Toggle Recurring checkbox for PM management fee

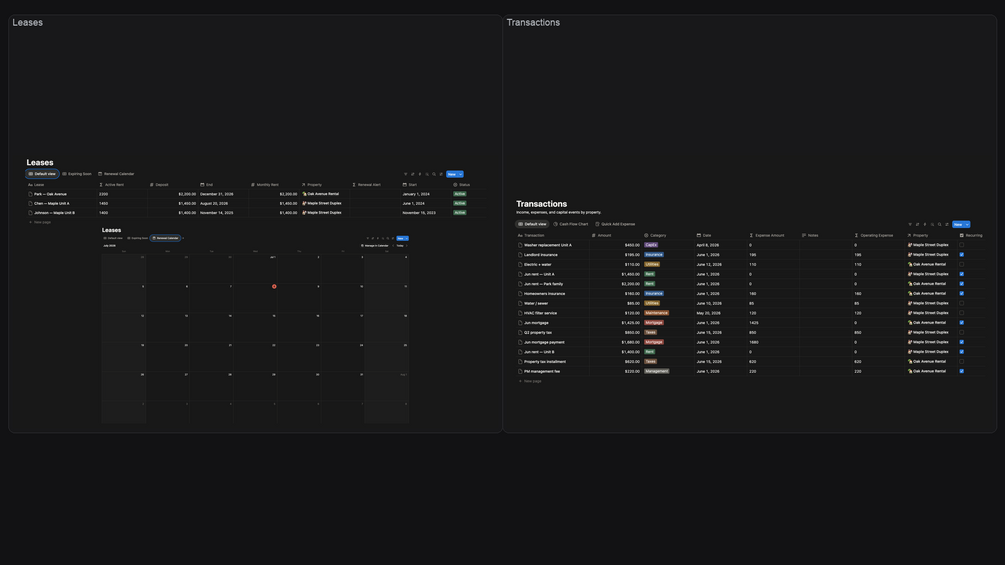pos(961,371)
